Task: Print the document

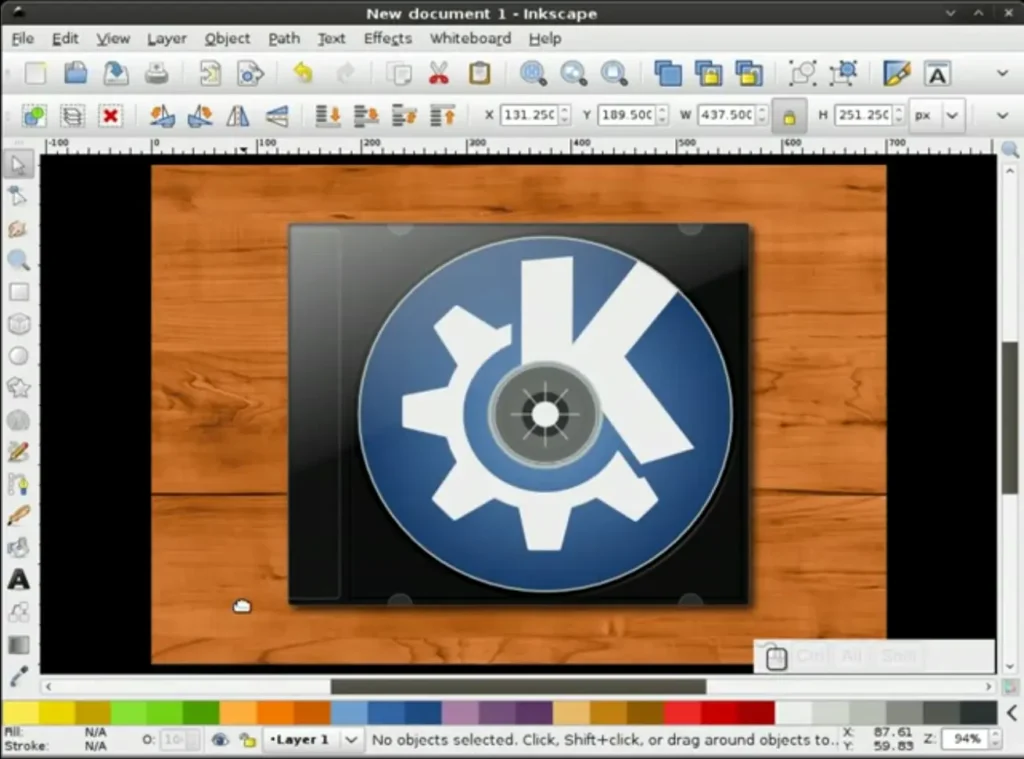Action: [156, 73]
